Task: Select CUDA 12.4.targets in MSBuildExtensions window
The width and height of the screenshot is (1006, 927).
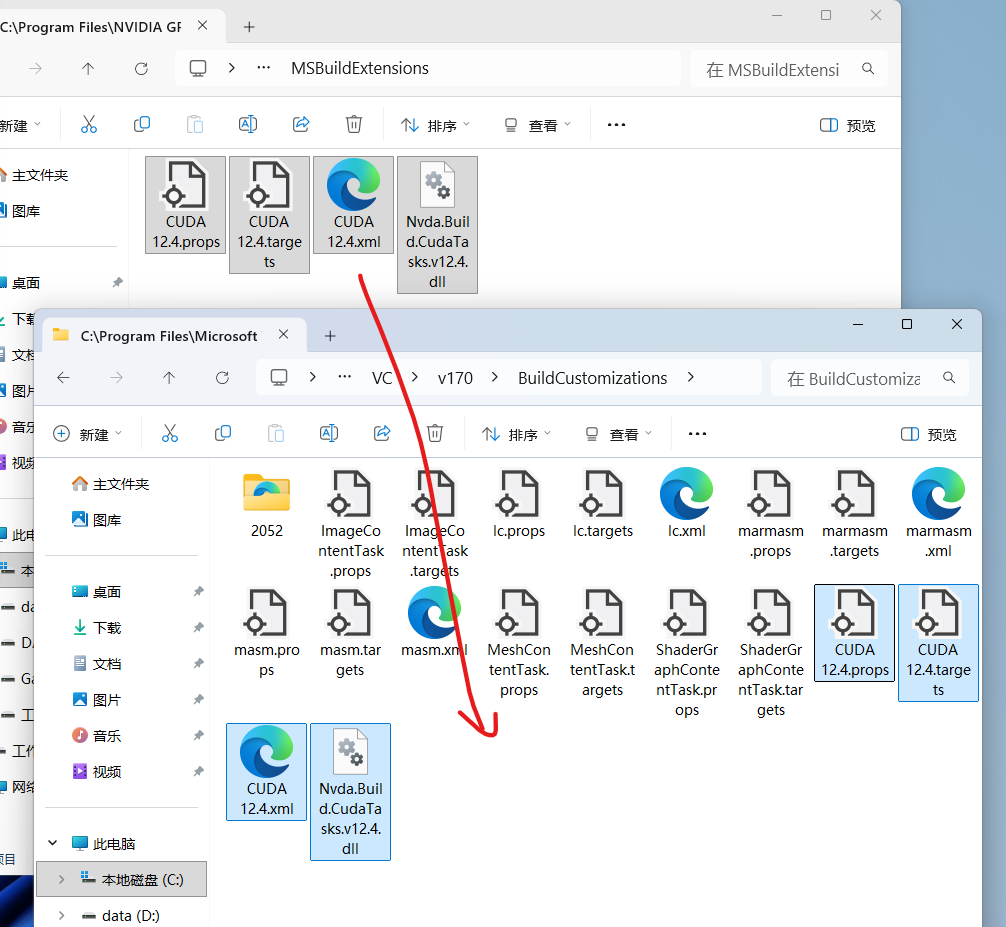Action: (x=269, y=215)
